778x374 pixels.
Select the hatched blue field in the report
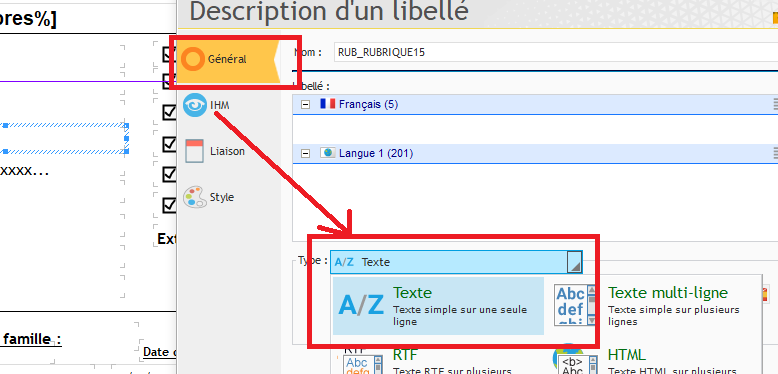tap(65, 138)
